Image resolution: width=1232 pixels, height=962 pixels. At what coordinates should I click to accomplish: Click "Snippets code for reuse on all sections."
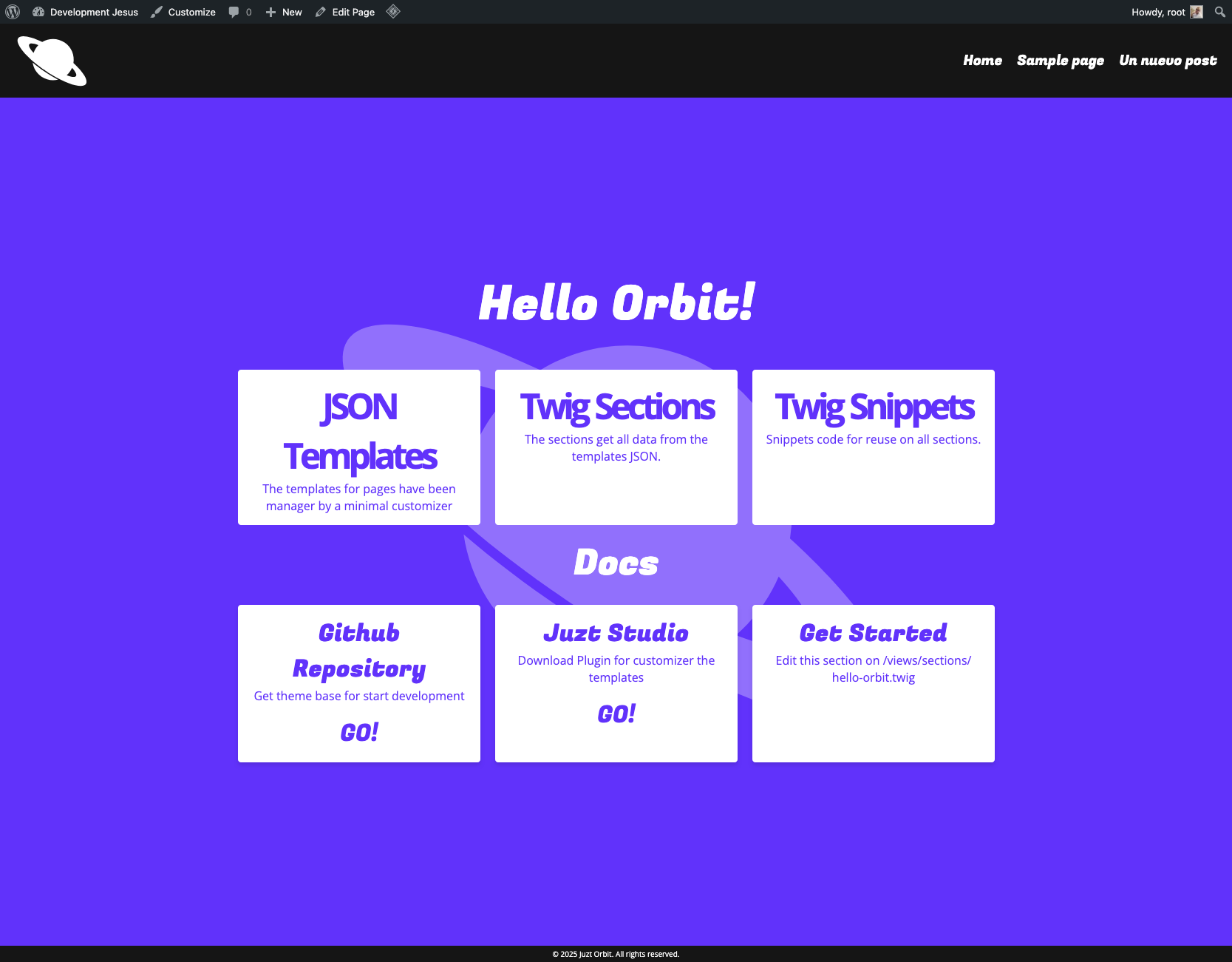pos(874,439)
